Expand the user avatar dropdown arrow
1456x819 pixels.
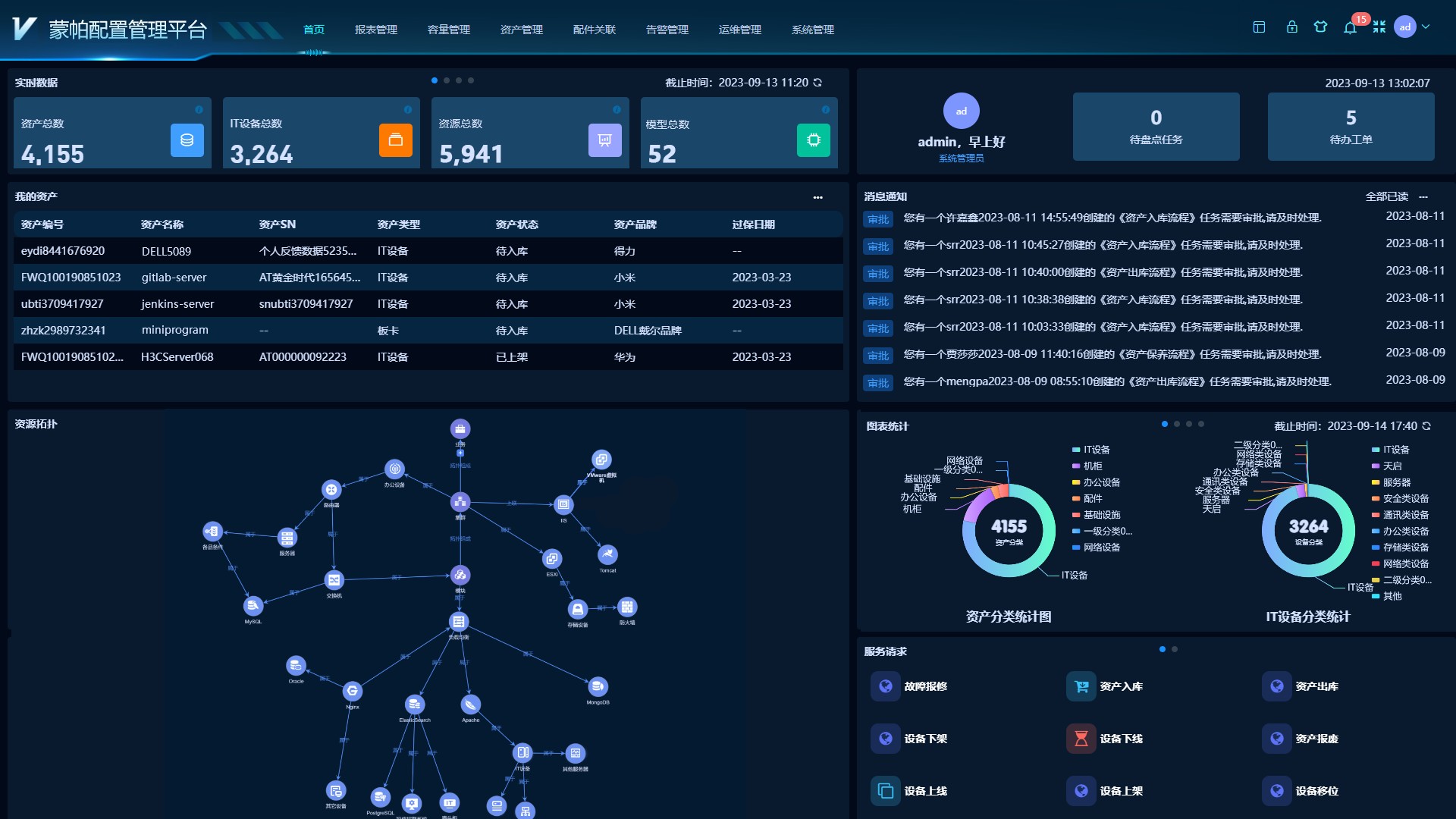tap(1426, 27)
